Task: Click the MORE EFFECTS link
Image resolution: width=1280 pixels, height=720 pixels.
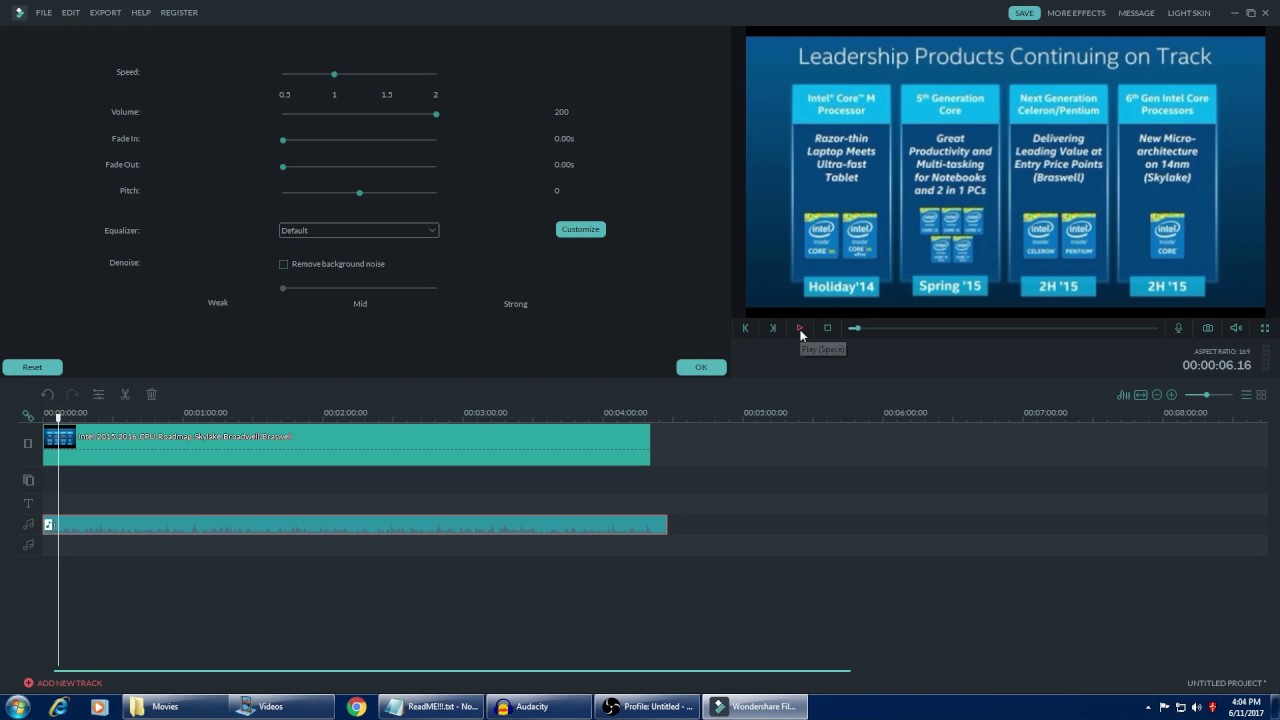Action: [1076, 13]
